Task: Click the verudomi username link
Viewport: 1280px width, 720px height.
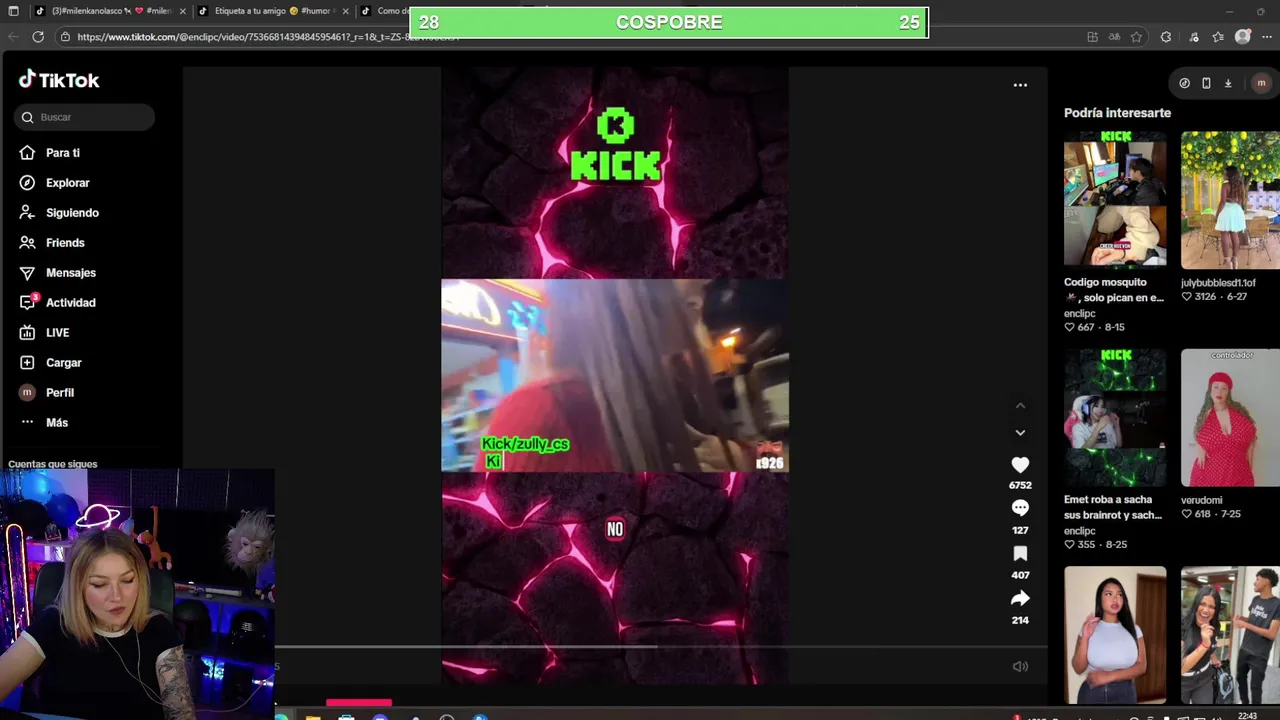Action: (1202, 500)
